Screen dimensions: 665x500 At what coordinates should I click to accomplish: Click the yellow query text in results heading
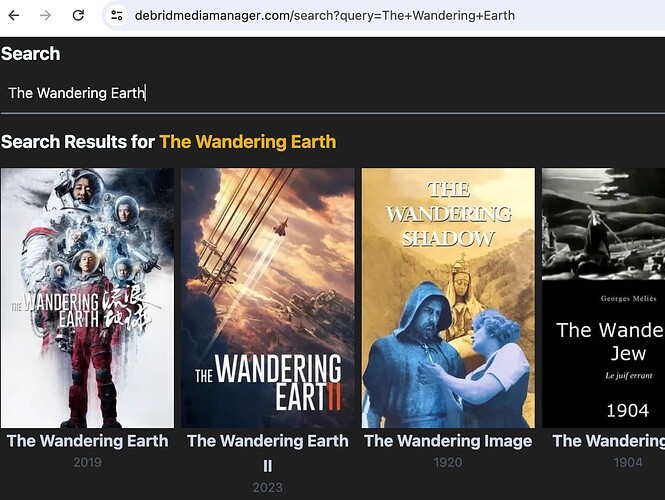pos(247,142)
